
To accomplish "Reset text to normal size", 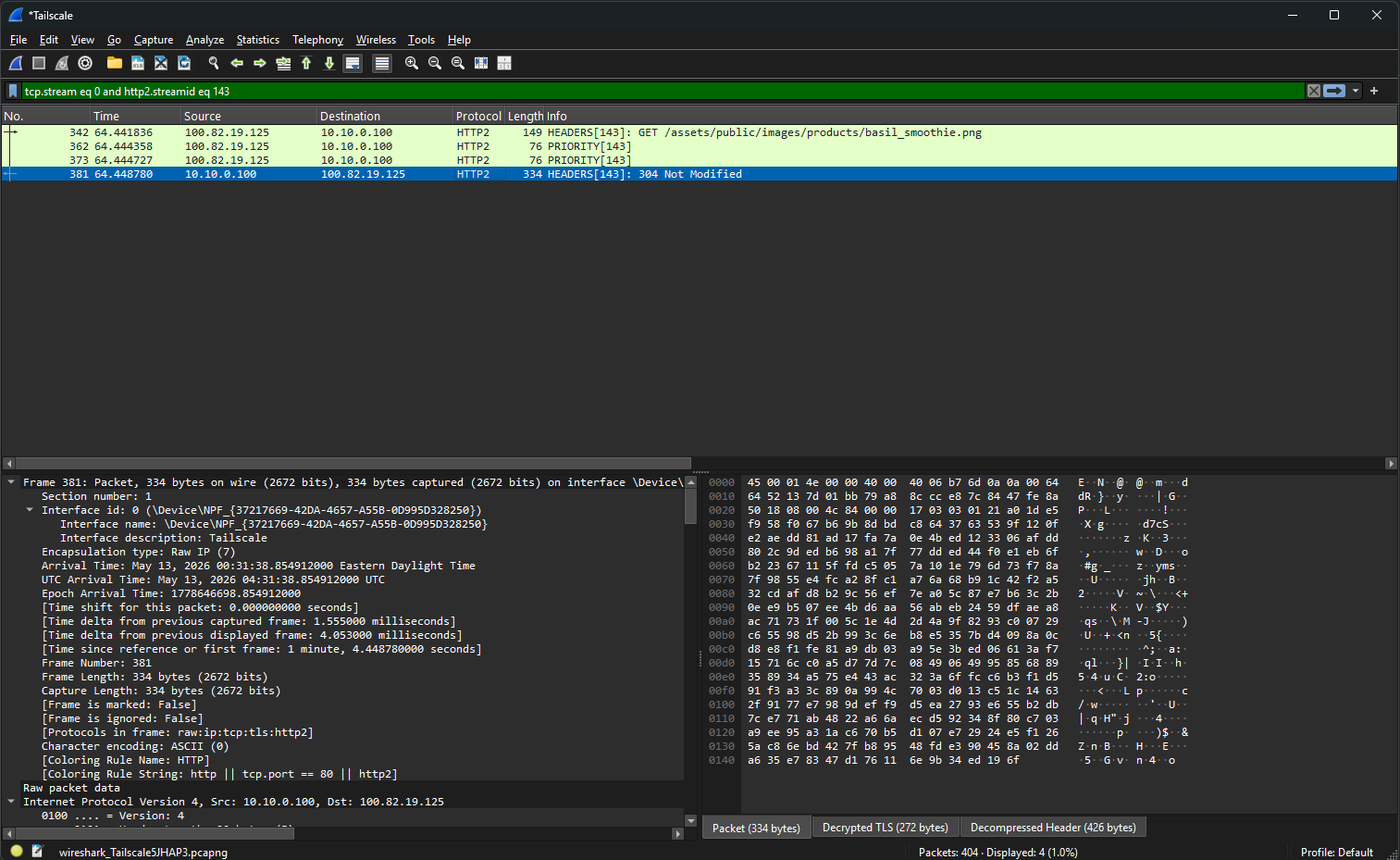I will 458,63.
